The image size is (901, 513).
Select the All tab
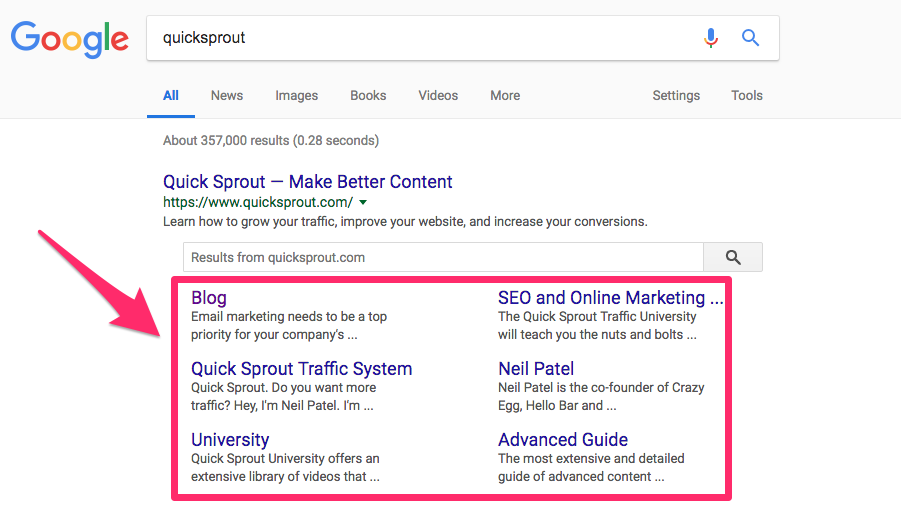171,95
